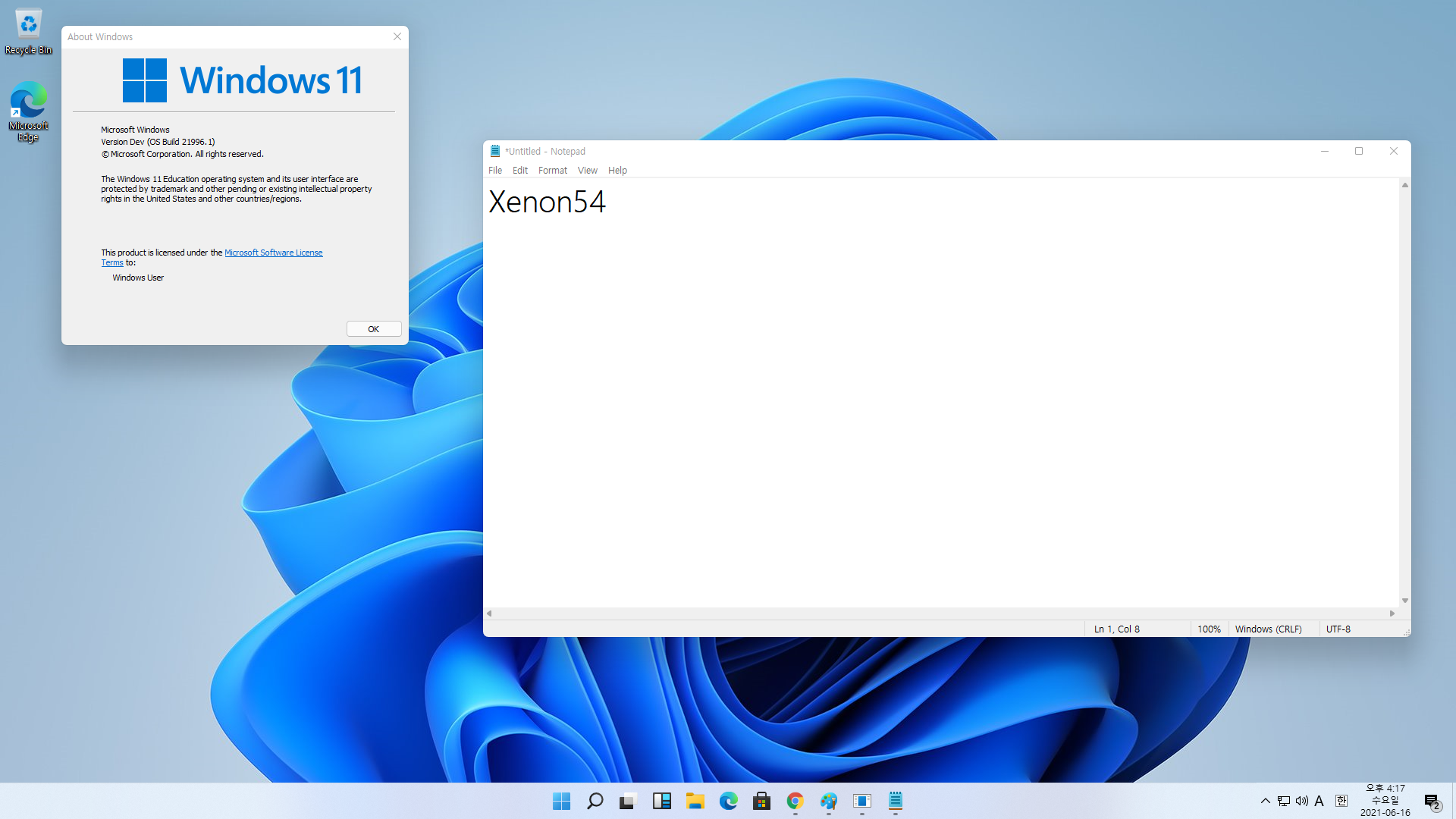Open the Widgets panel icon
Image resolution: width=1456 pixels, height=819 pixels.
tap(661, 801)
